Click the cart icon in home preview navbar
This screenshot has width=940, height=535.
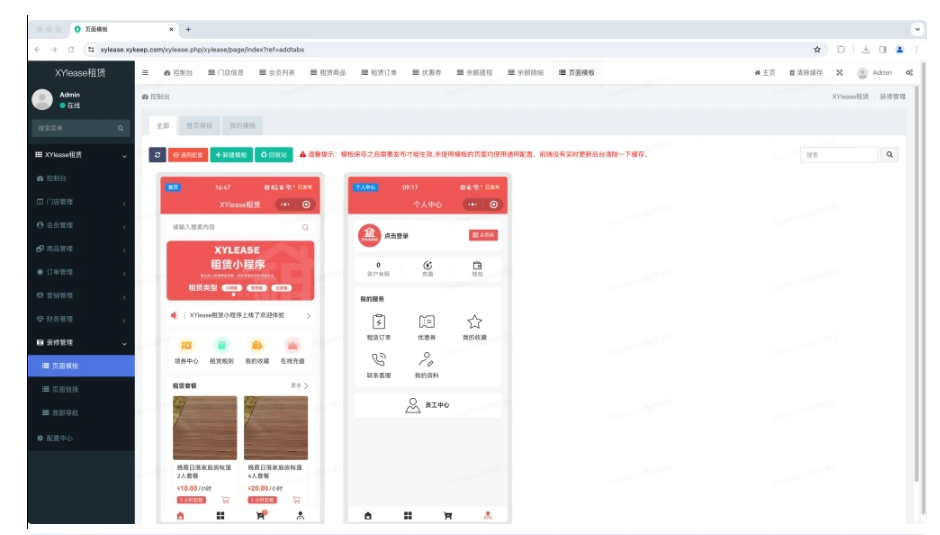[x=261, y=515]
